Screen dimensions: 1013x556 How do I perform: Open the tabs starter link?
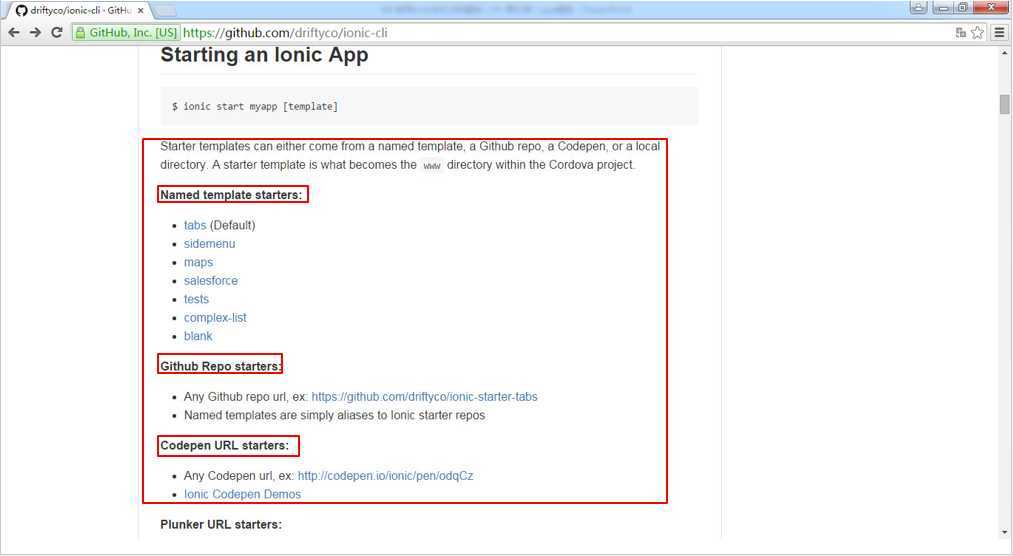click(194, 225)
